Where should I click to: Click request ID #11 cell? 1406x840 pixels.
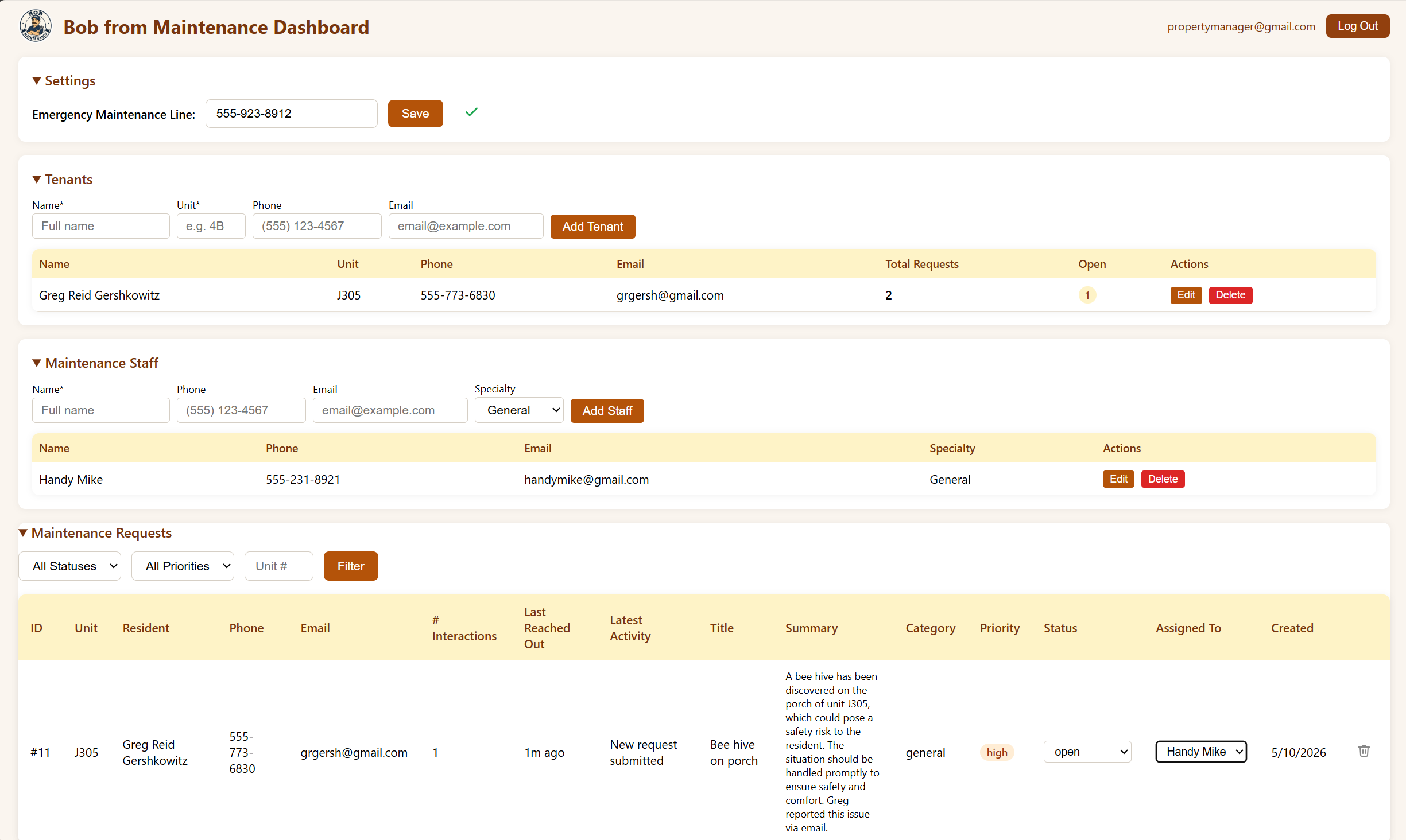pos(40,752)
